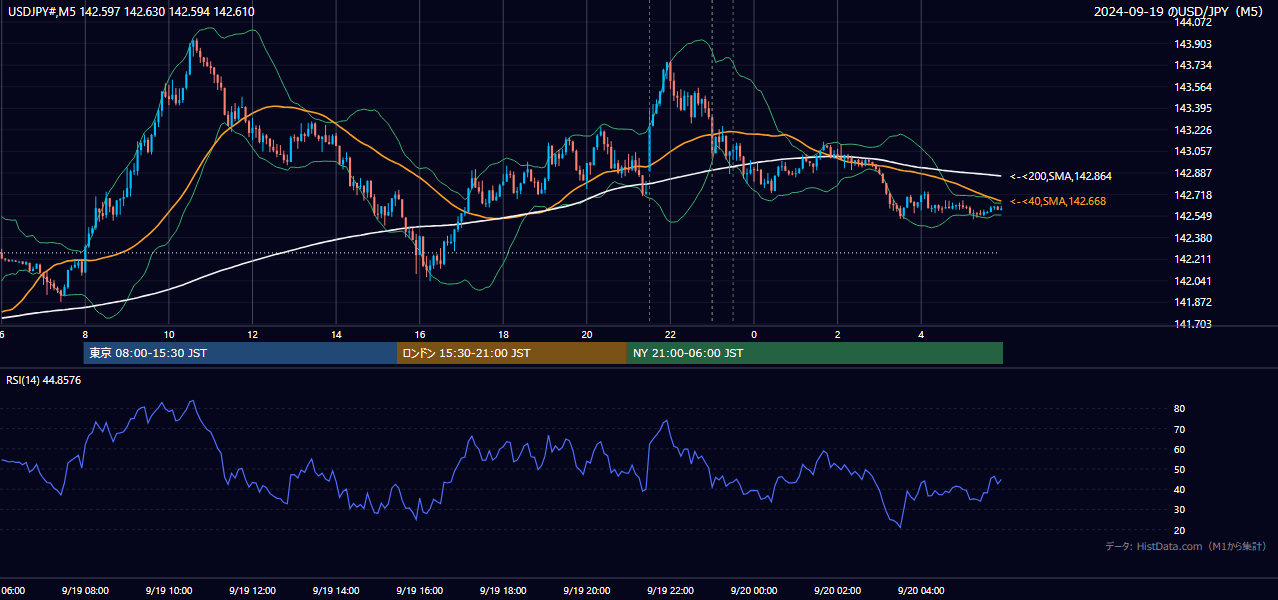Click hour tick 20 under price chart
Image resolution: width=1278 pixels, height=600 pixels.
click(587, 335)
